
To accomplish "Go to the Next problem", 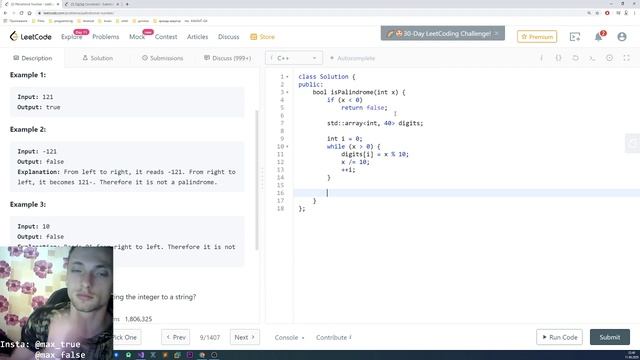I will [x=244, y=338].
